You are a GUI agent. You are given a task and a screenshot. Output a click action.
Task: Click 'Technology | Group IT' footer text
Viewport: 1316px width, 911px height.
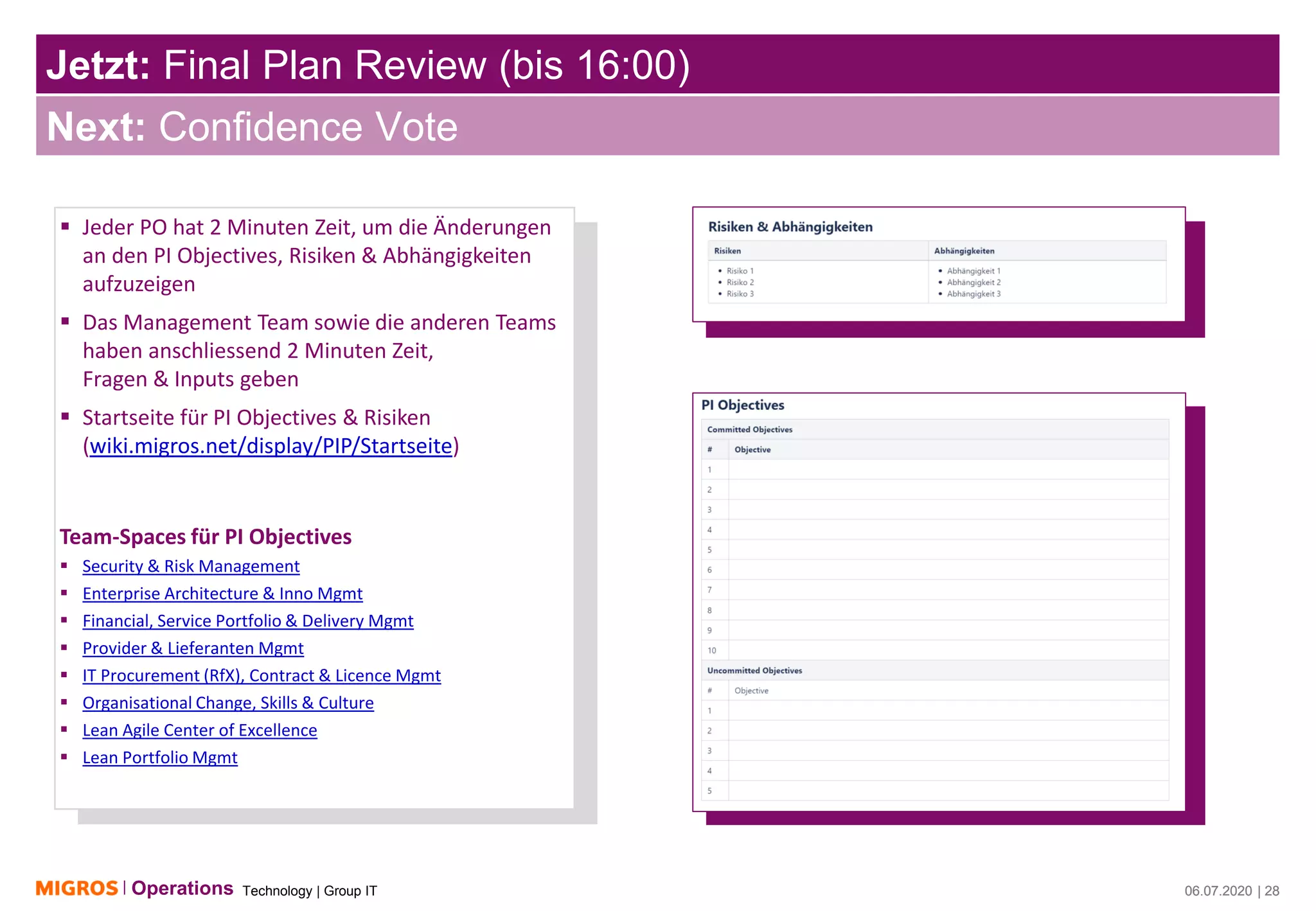[310, 891]
